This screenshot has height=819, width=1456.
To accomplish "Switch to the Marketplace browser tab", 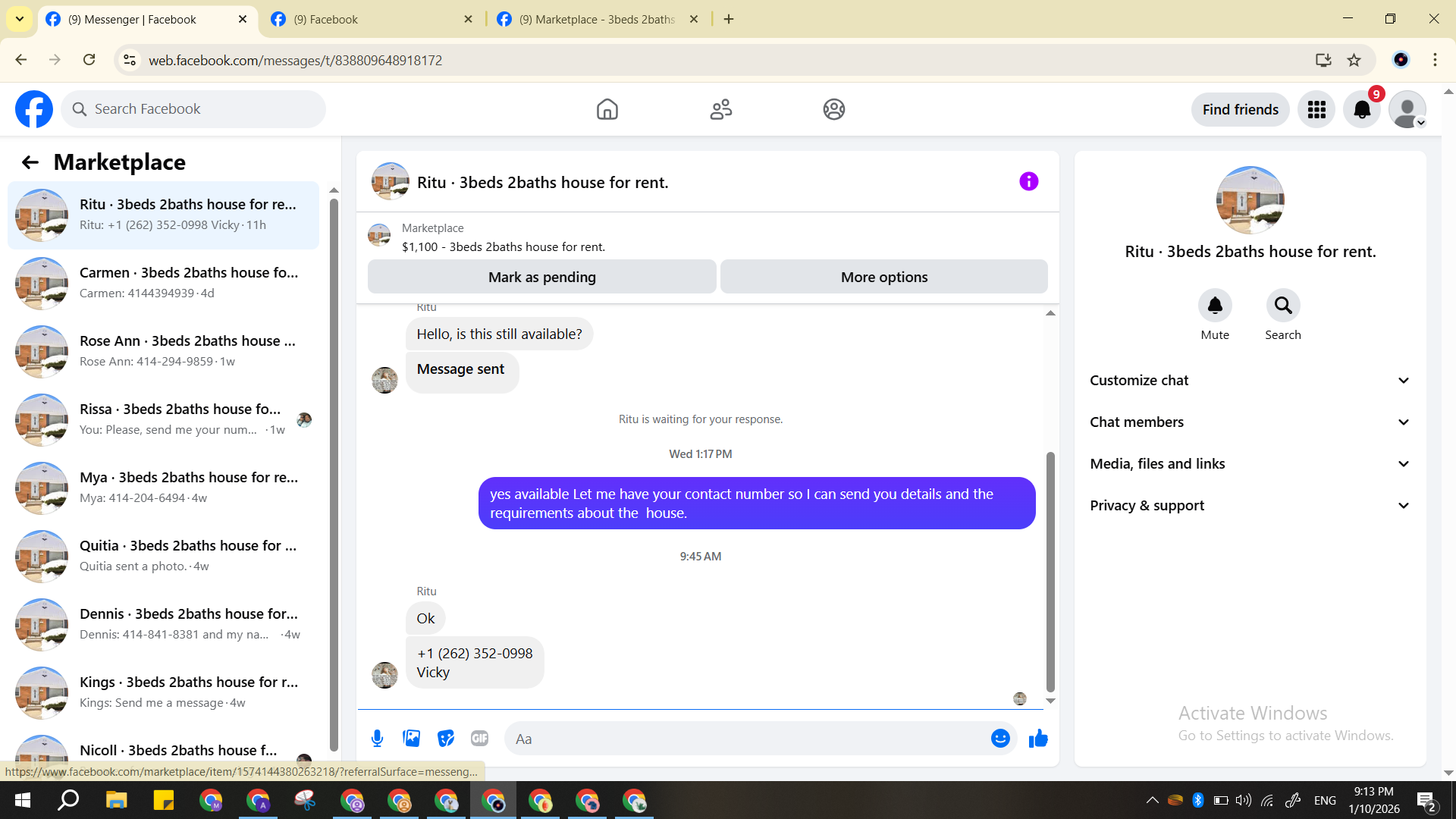I will 596,19.
